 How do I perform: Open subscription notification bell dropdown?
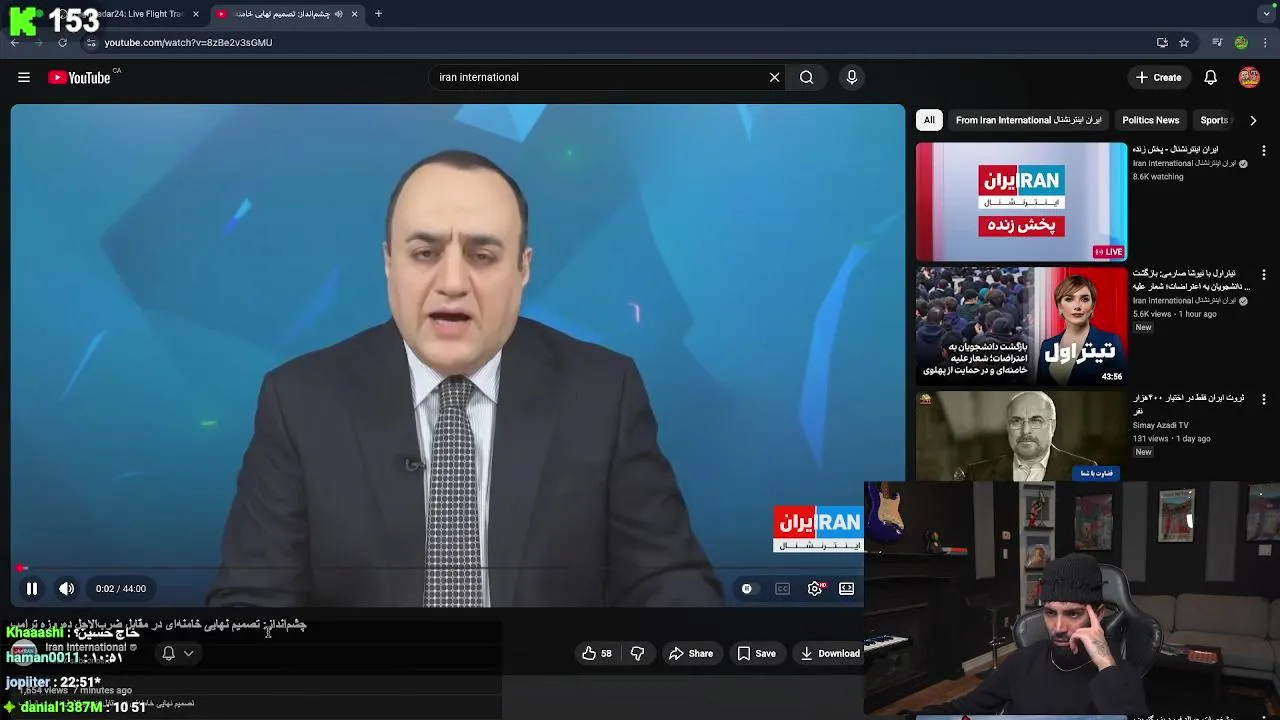click(x=178, y=653)
